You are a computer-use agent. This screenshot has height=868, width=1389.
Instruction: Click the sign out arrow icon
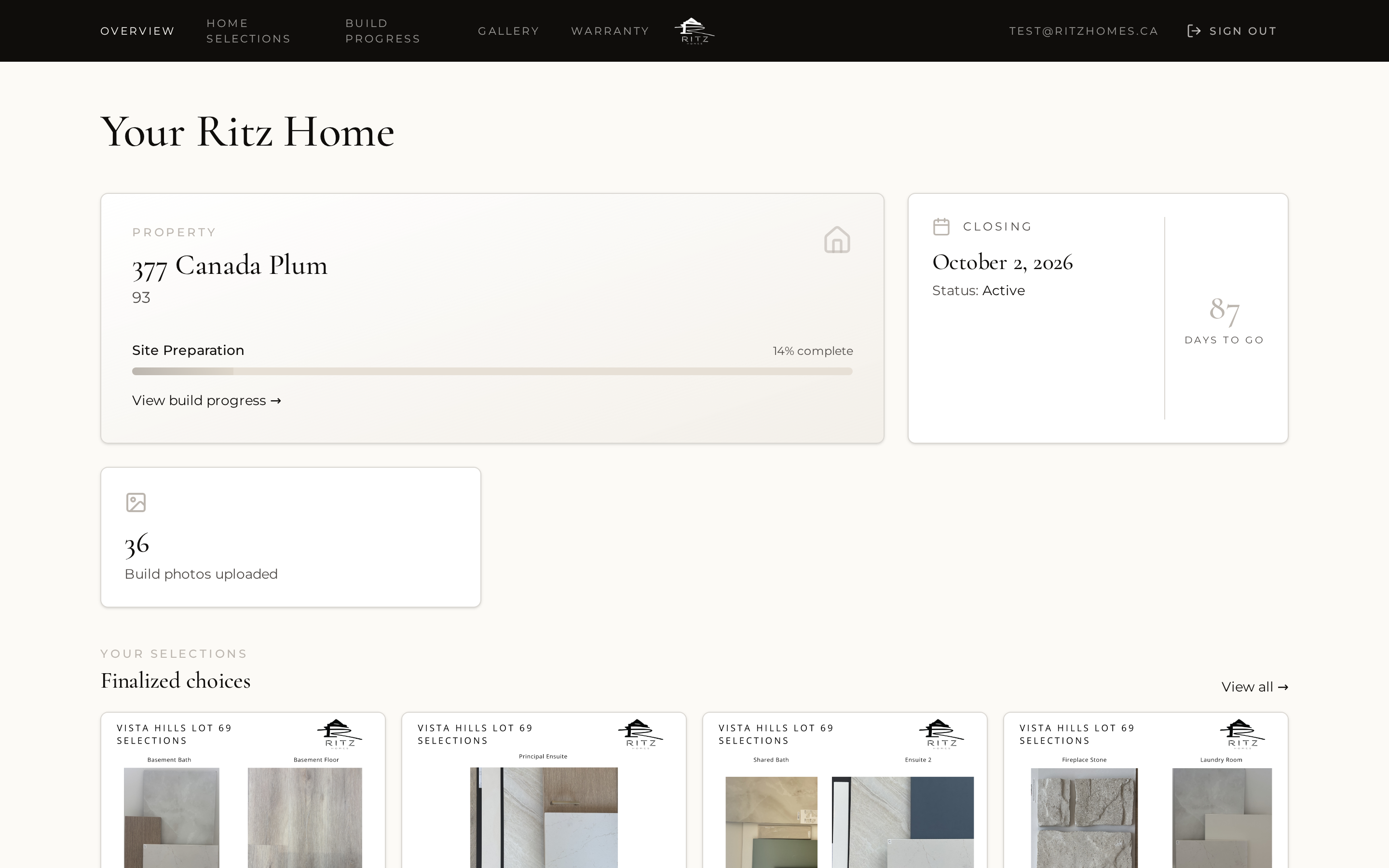click(x=1194, y=31)
